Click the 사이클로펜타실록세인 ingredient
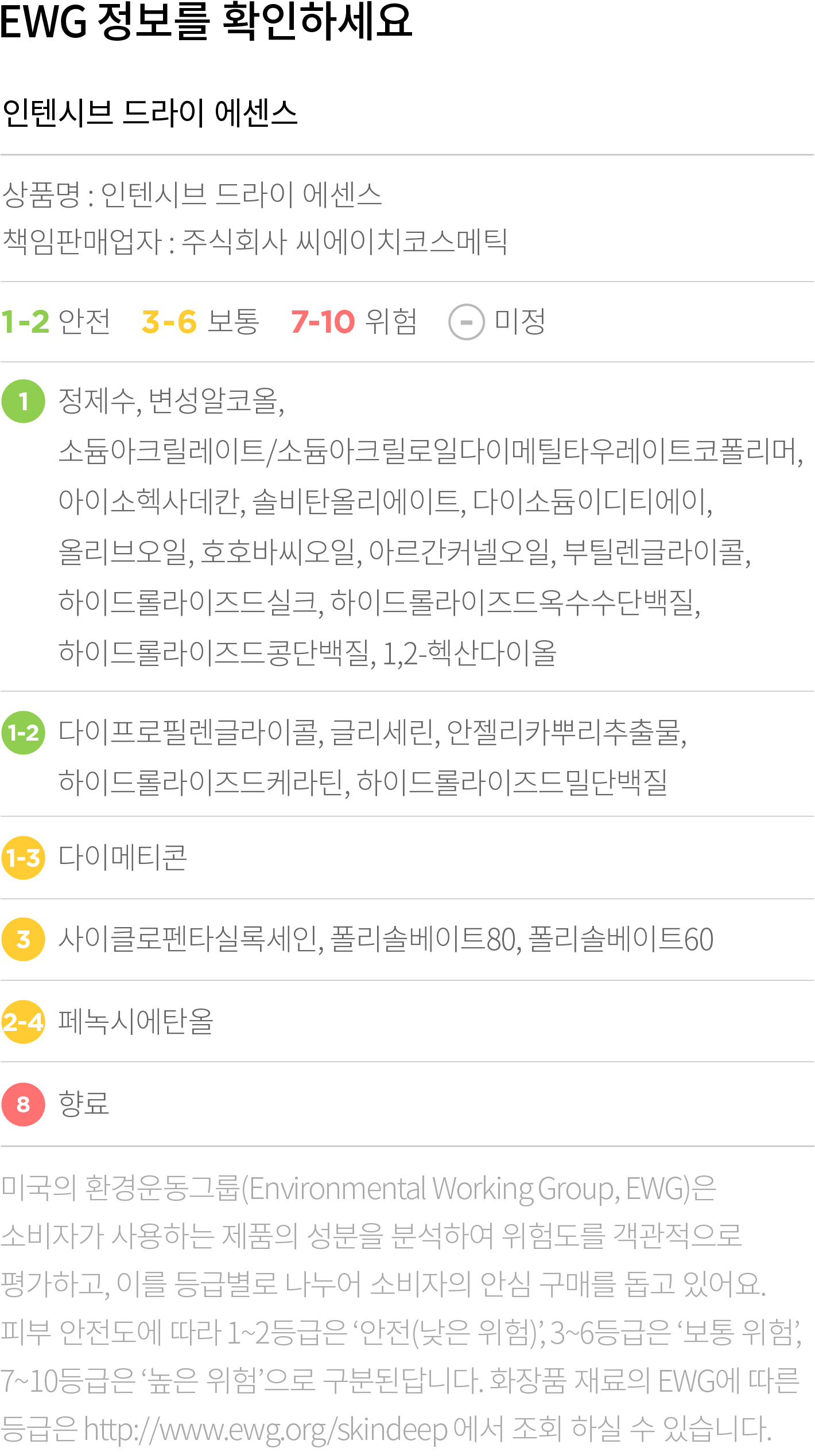This screenshot has height=1456, width=815. 191,939
